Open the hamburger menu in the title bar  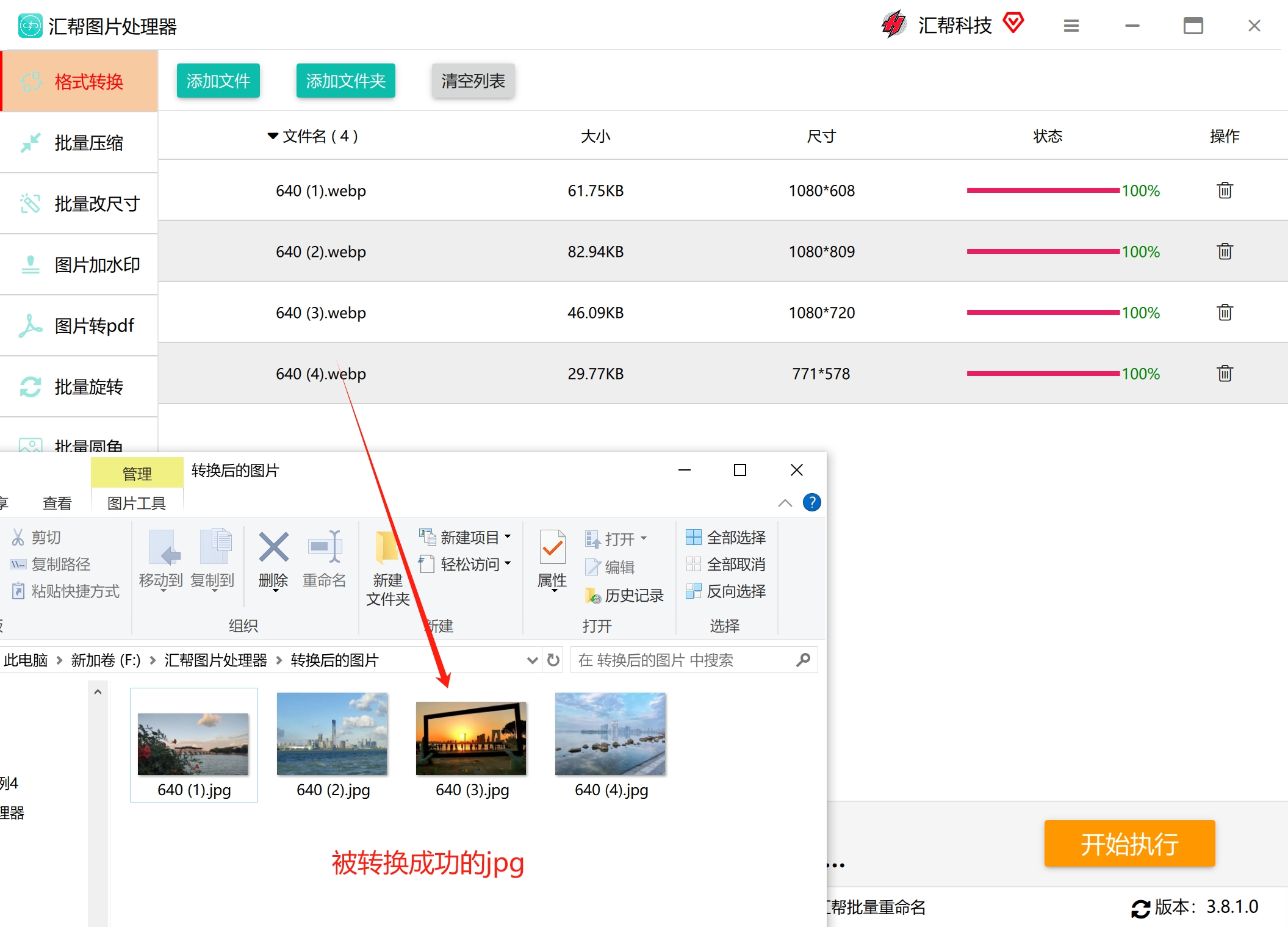[x=1071, y=26]
